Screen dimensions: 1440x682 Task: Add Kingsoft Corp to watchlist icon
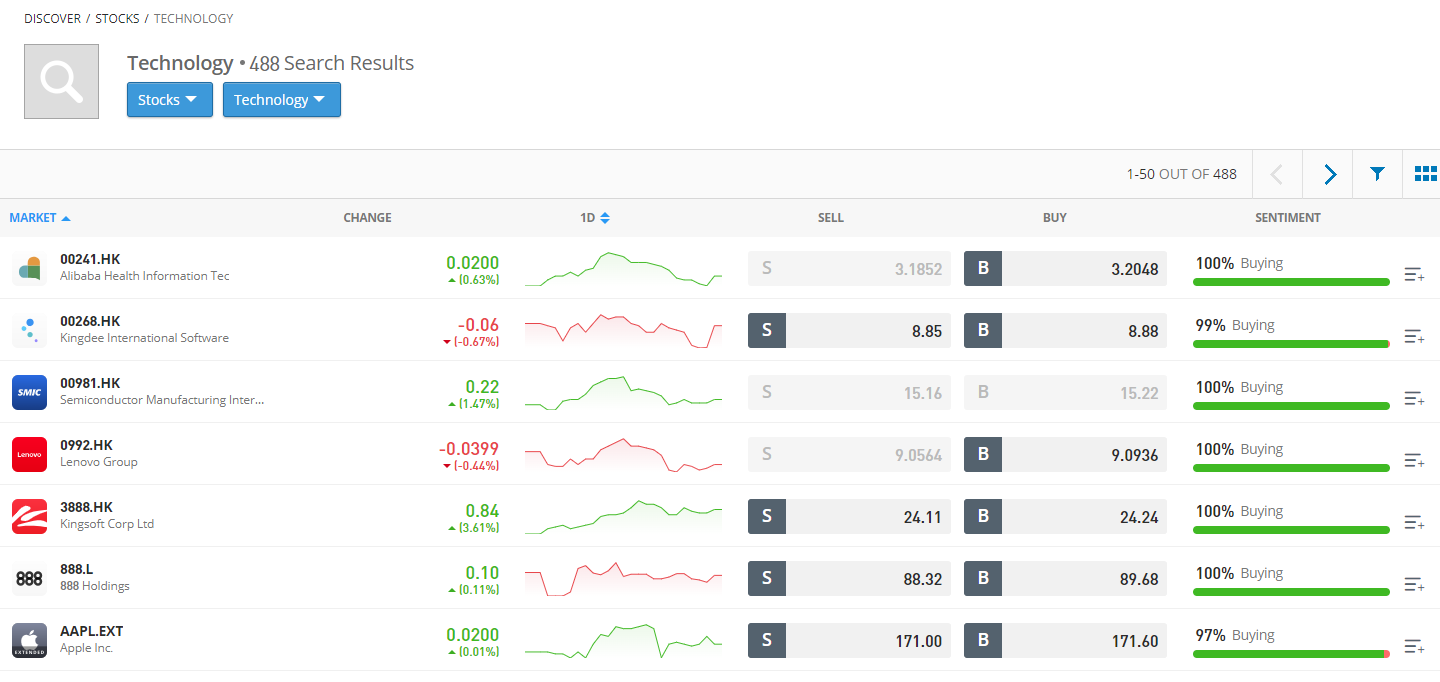click(1413, 522)
